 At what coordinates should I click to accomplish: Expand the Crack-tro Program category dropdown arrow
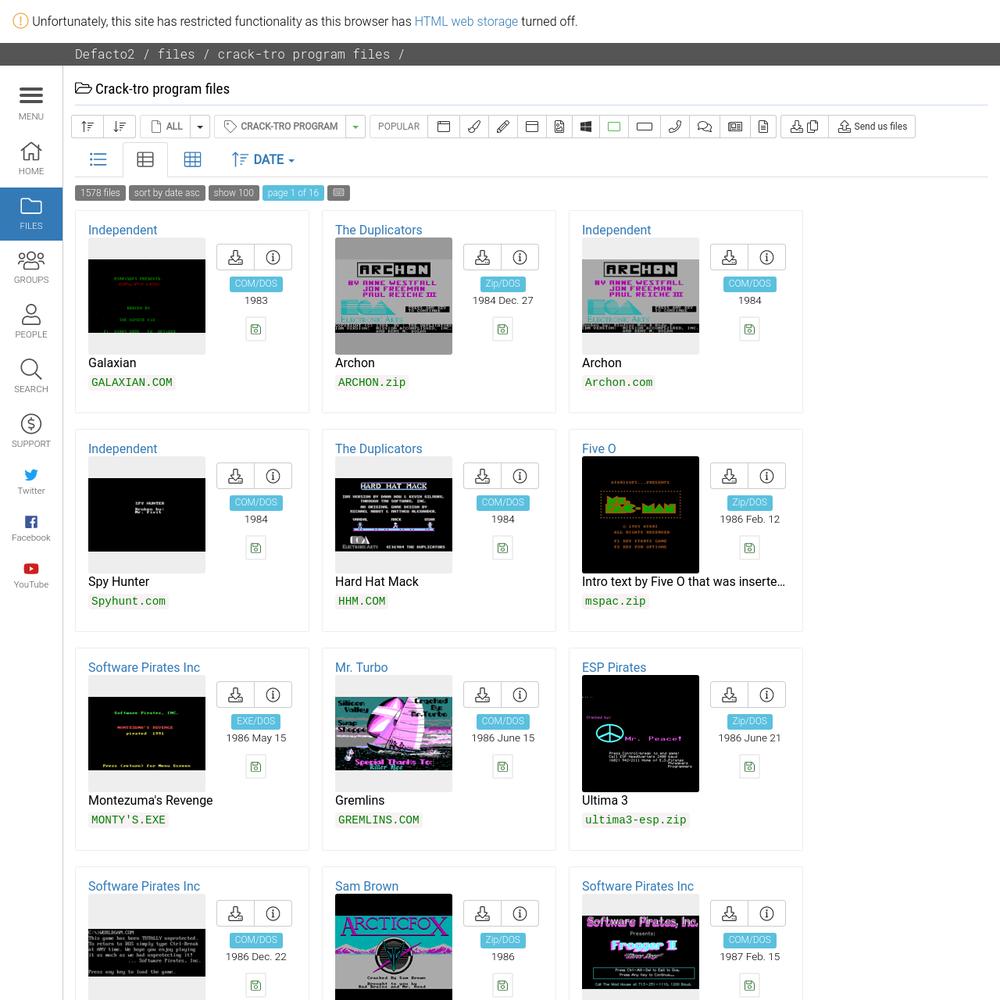[x=355, y=127]
